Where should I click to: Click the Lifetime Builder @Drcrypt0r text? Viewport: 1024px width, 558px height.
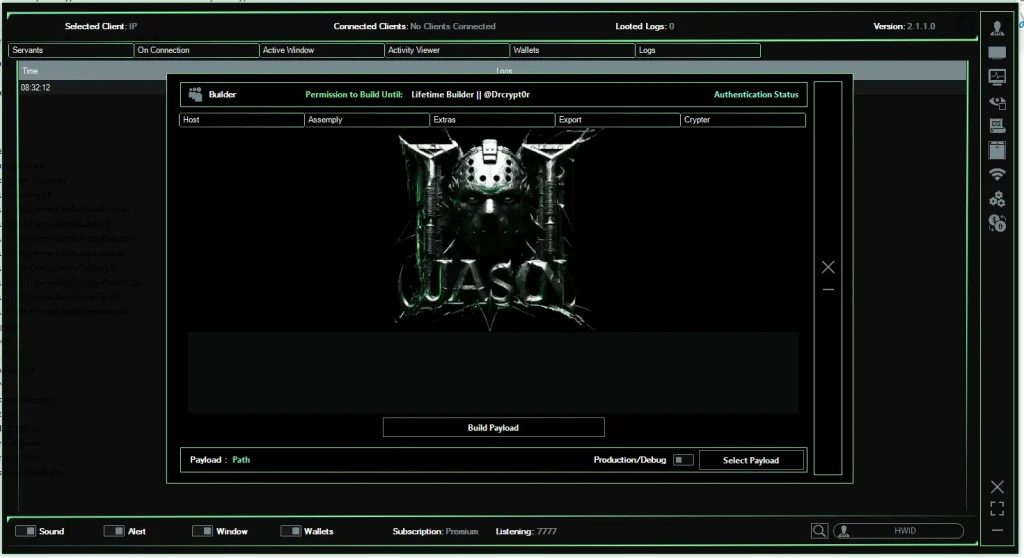pyautogui.click(x=470, y=95)
